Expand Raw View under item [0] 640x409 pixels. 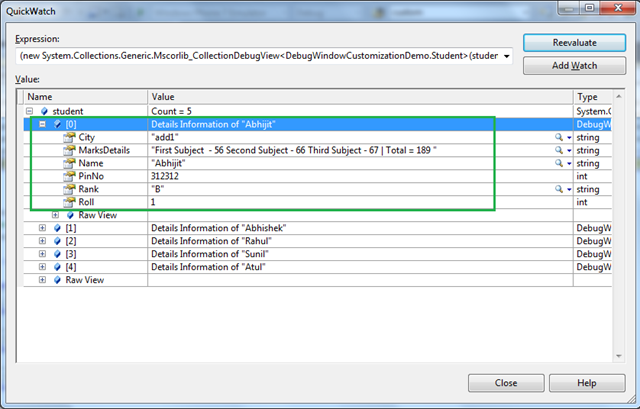[x=56, y=215]
